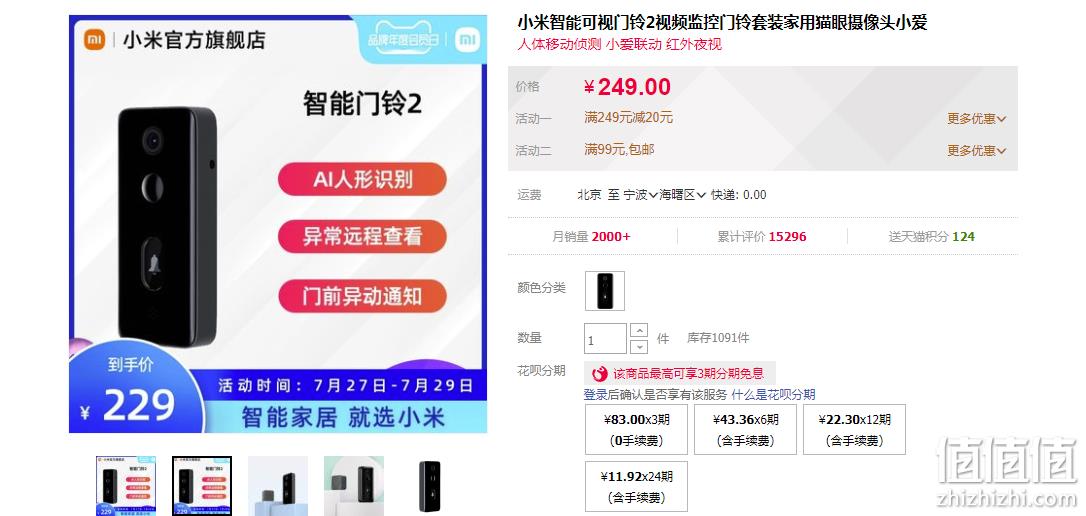Click the blue Mi badge icon top-right
Screen dimensions: 1086x516
[468, 40]
